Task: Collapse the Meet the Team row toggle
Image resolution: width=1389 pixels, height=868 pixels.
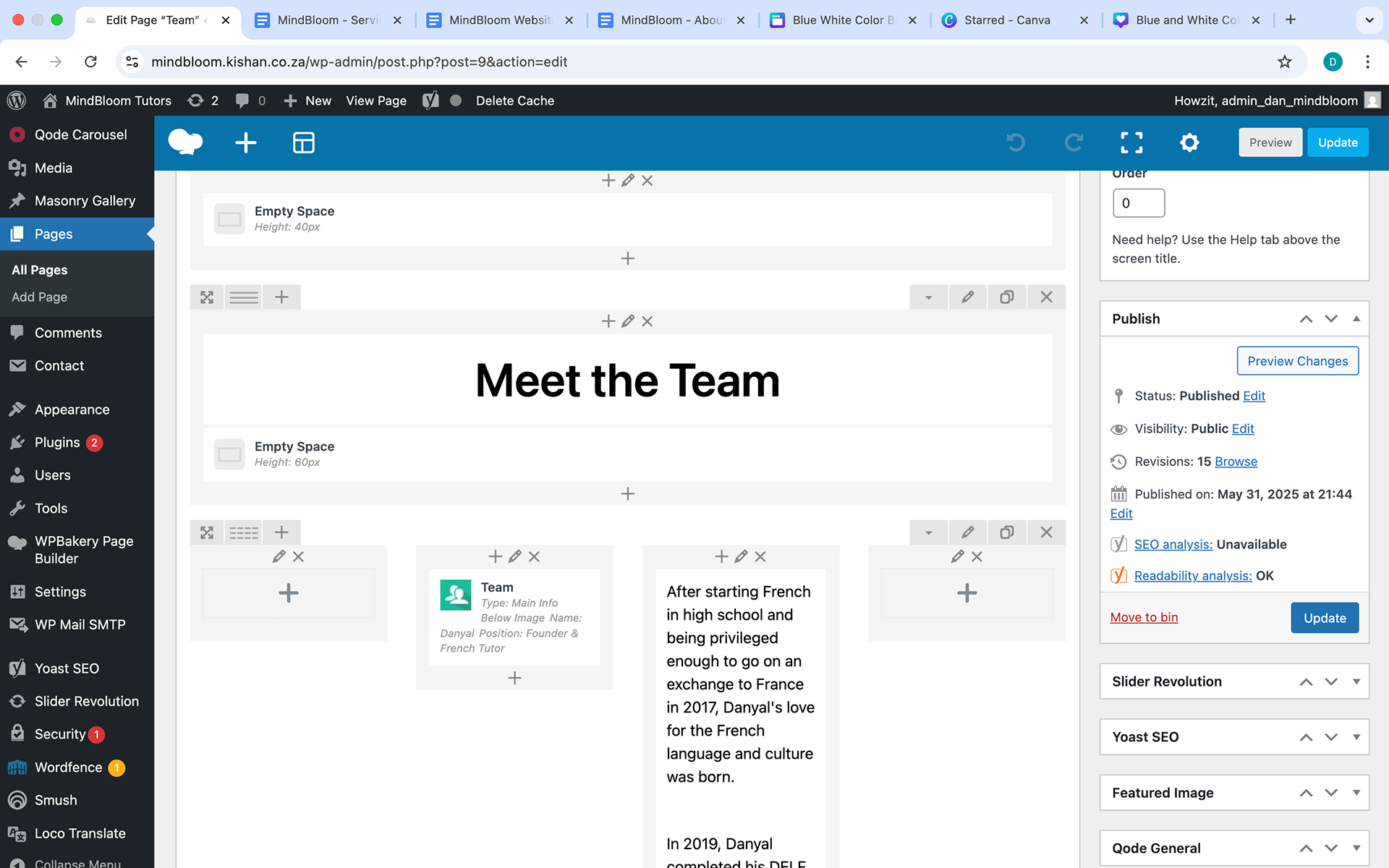Action: [928, 297]
